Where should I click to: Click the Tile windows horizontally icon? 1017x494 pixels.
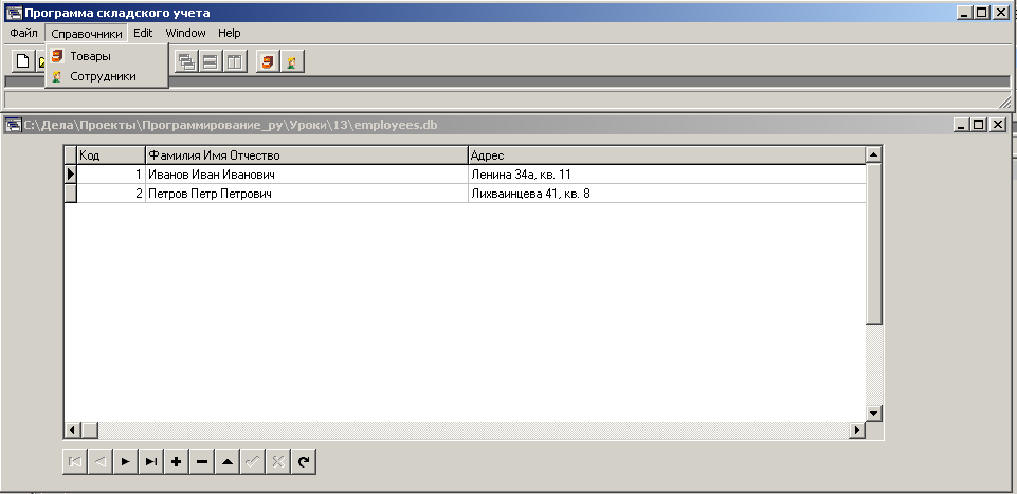(x=210, y=62)
